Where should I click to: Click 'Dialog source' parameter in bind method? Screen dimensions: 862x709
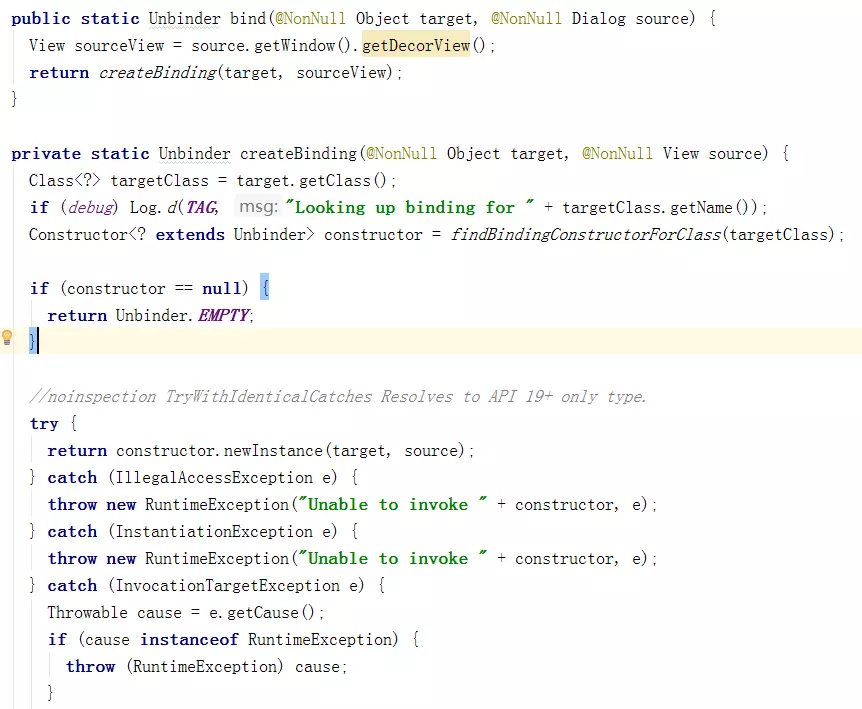click(x=631, y=19)
